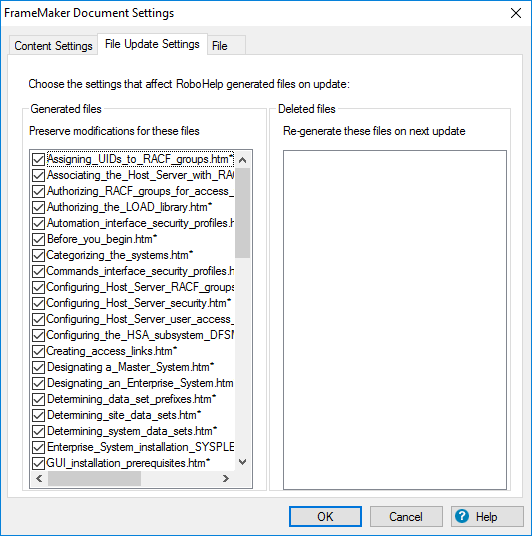The image size is (532, 536).
Task: Click inside the empty Deleted files list box
Action: 395,320
